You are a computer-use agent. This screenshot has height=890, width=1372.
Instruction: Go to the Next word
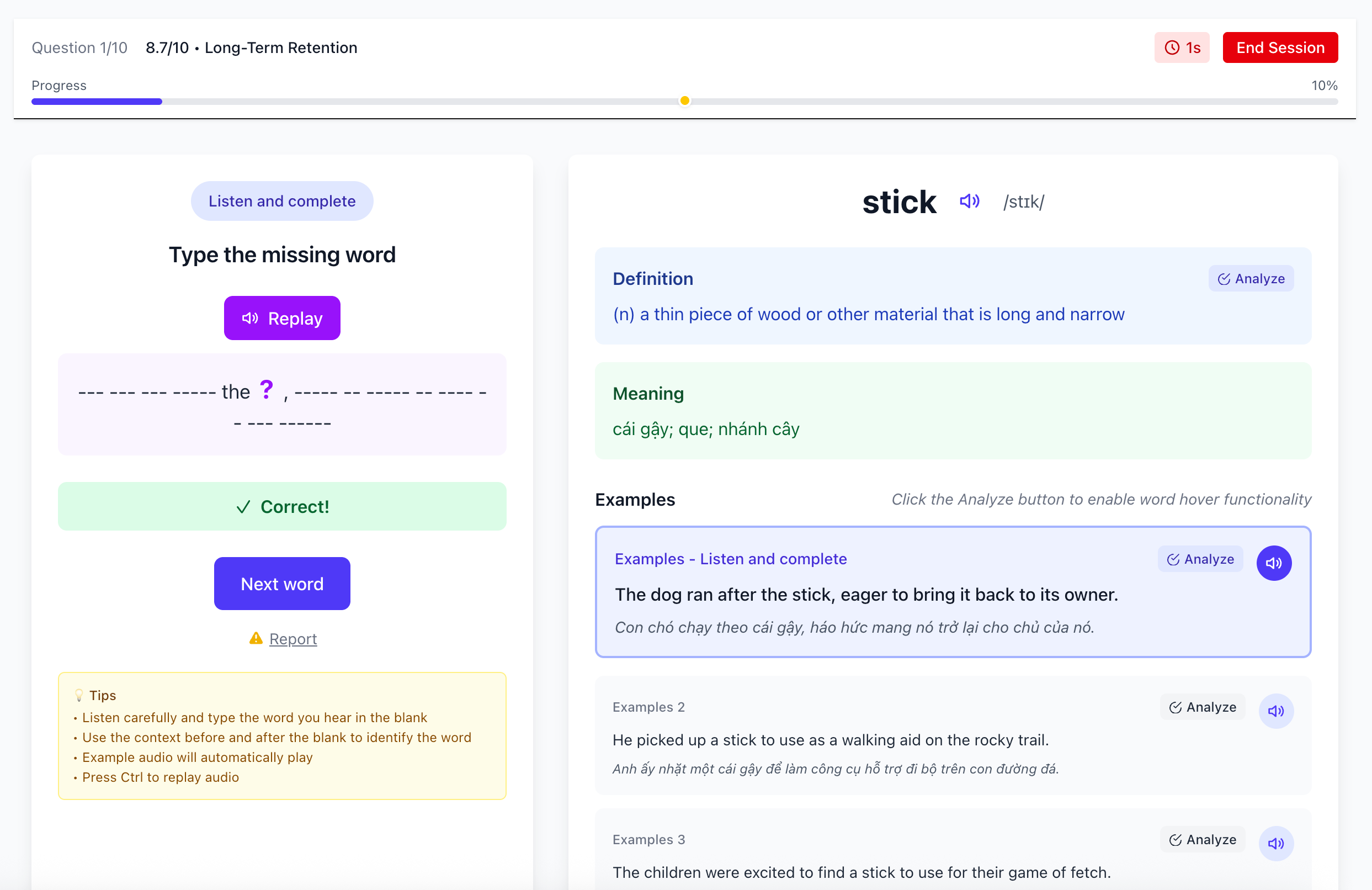[282, 584]
